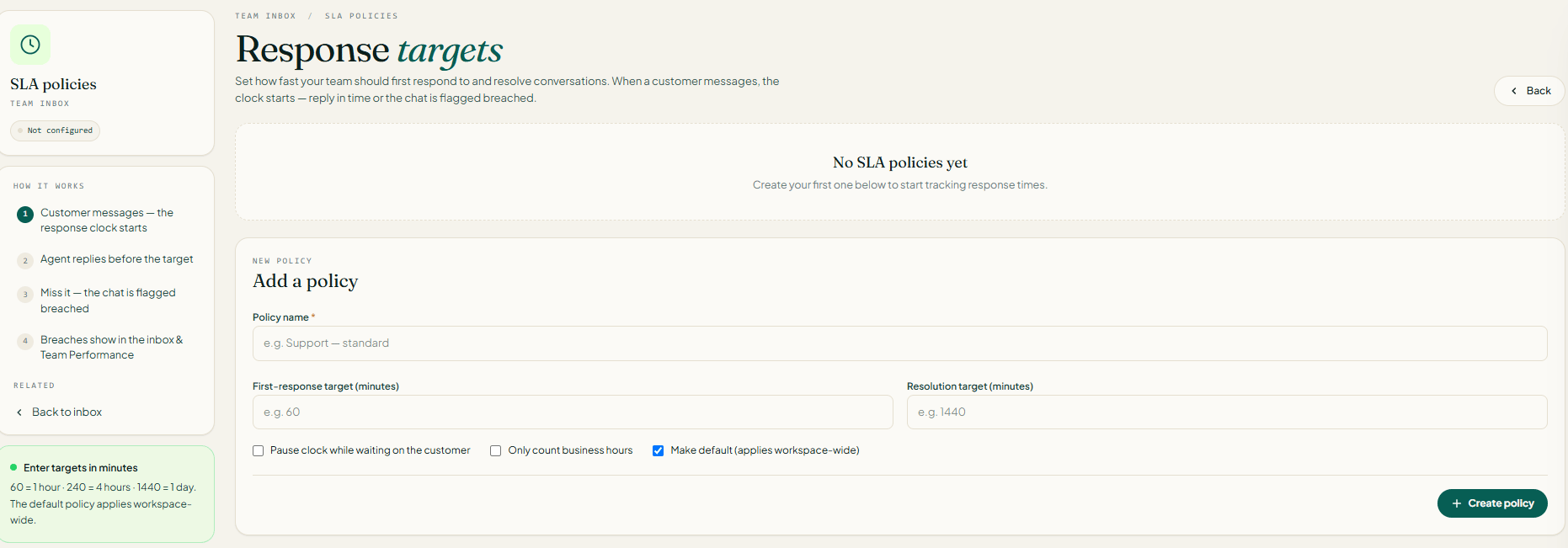Focus the Policy name input field
This screenshot has width=1568, height=548.
click(899, 343)
